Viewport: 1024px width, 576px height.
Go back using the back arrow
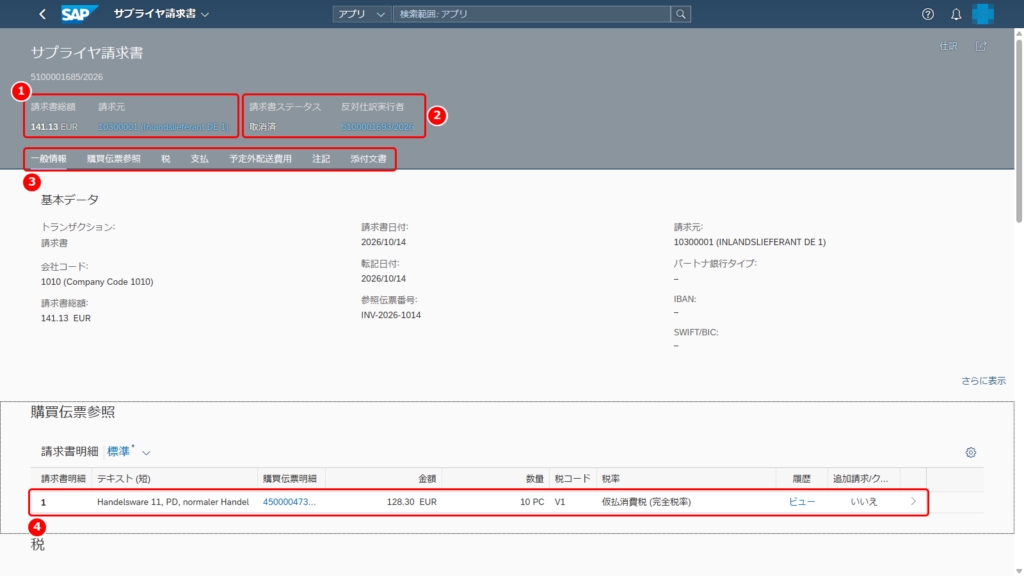42,14
